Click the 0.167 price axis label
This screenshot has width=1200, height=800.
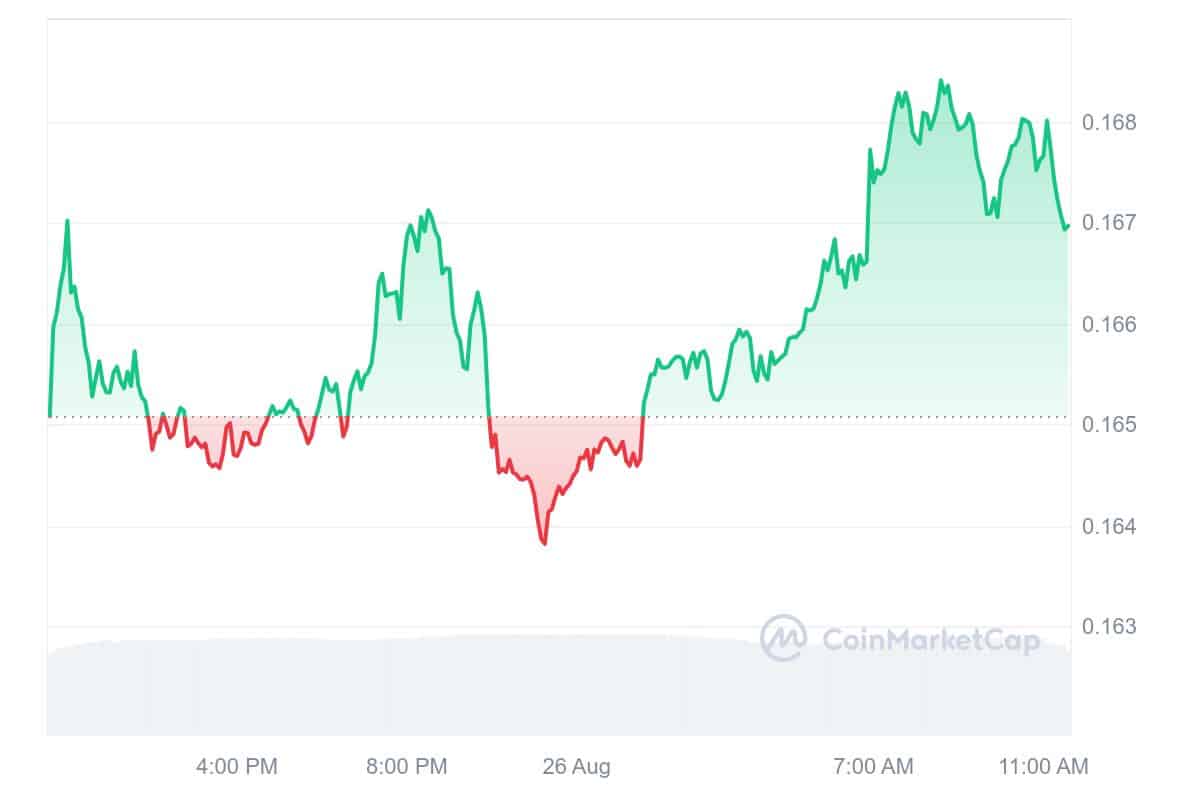(x=1109, y=222)
